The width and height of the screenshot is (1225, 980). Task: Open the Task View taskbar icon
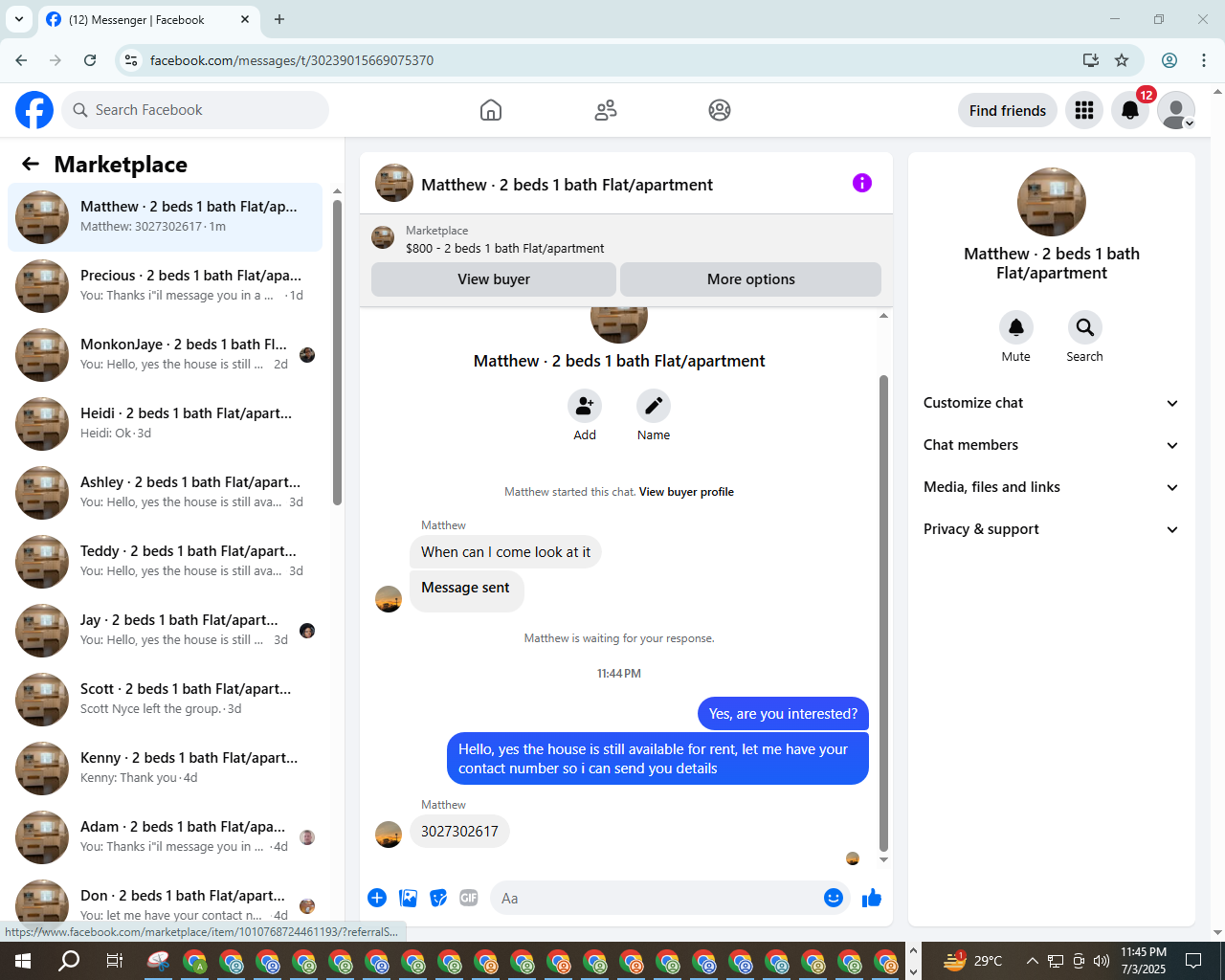tap(114, 961)
